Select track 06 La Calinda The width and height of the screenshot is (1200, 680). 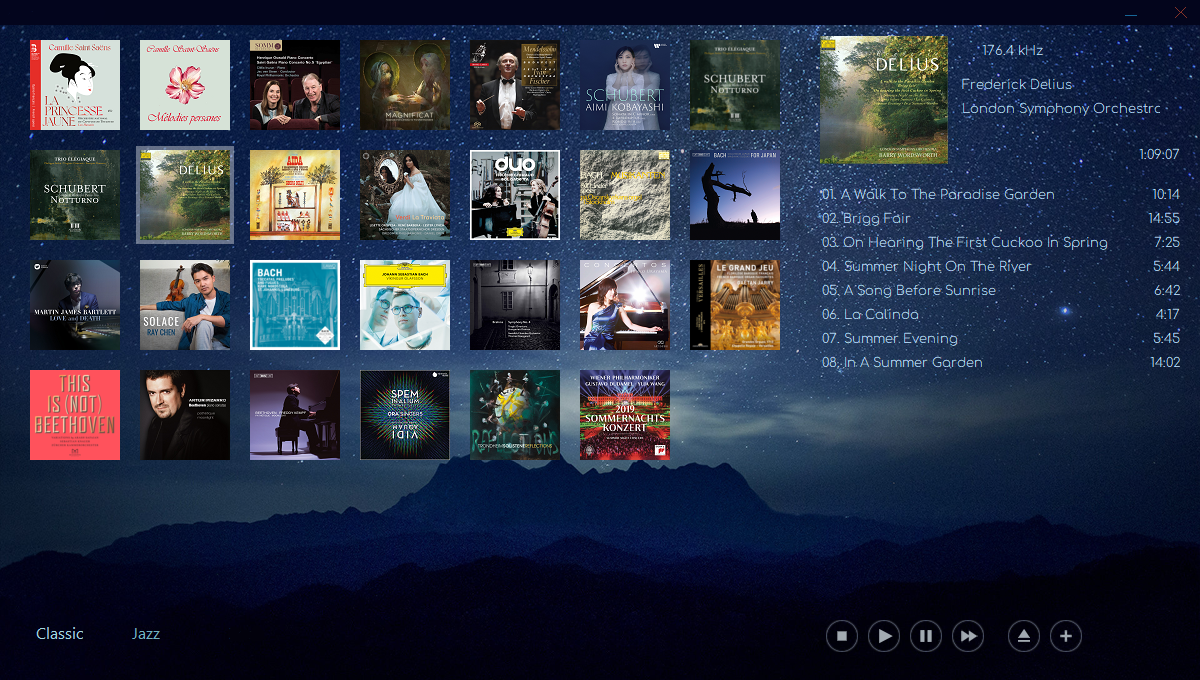click(x=869, y=314)
